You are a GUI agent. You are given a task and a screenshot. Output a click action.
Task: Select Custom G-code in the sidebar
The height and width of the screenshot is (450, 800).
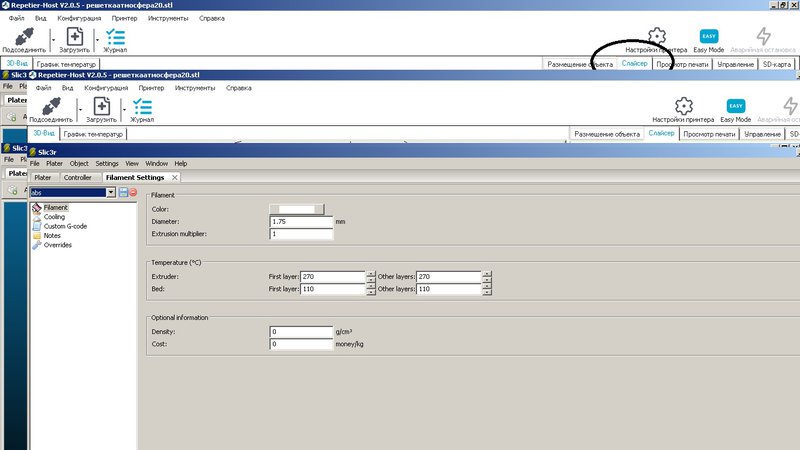click(x=65, y=226)
